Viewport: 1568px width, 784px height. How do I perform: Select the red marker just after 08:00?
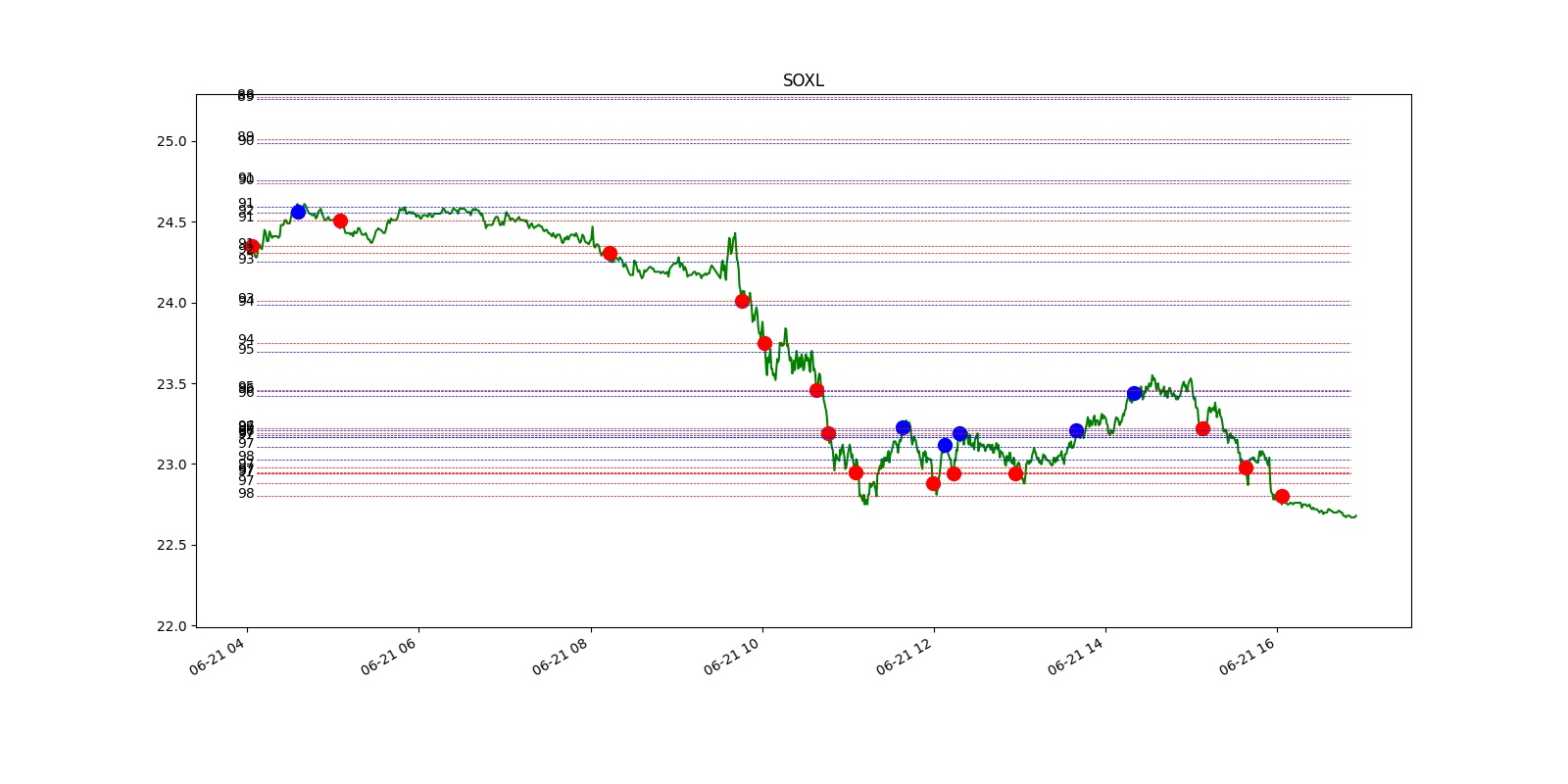click(610, 253)
